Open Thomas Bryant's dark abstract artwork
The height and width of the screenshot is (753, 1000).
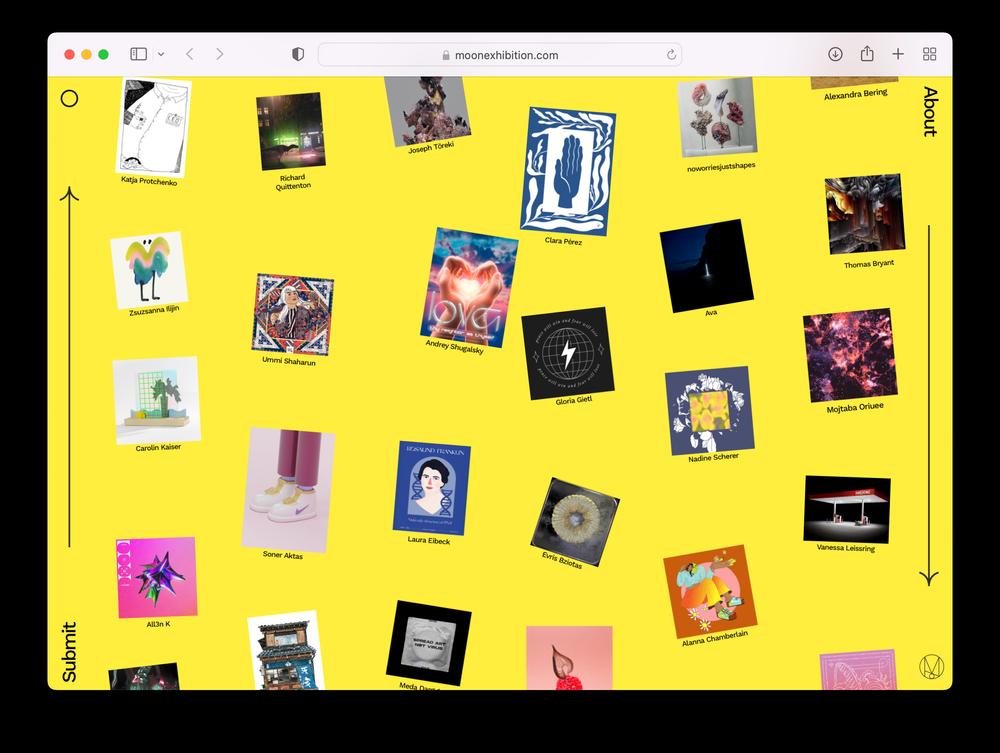(x=865, y=214)
